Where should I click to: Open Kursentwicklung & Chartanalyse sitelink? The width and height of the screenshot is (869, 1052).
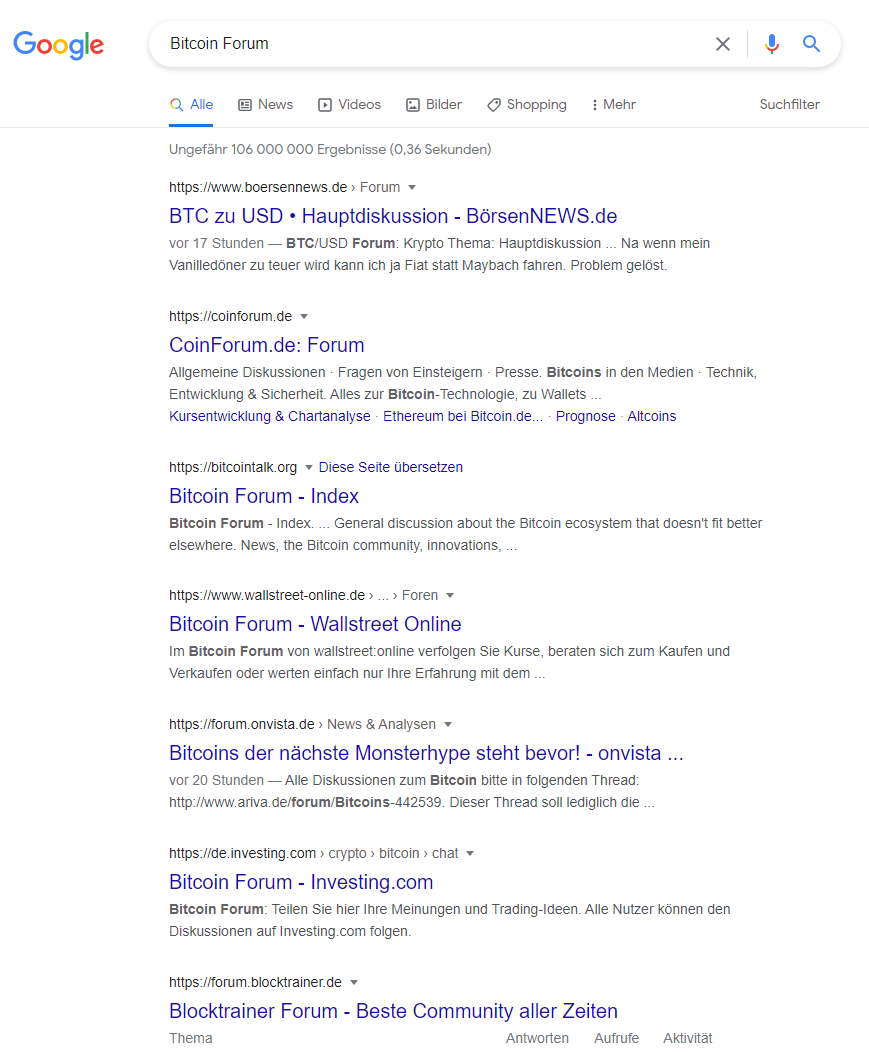click(x=270, y=416)
